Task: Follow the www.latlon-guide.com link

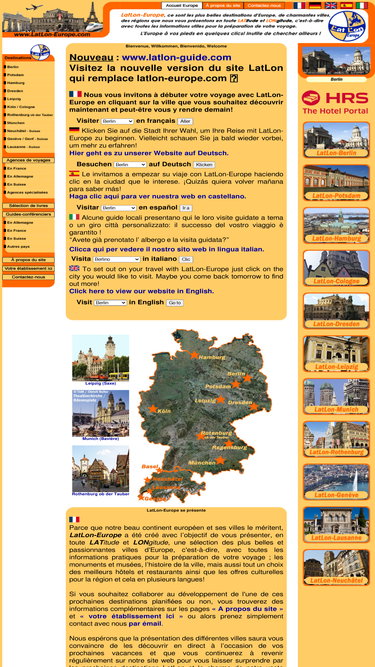Action: pyautogui.click(x=176, y=57)
